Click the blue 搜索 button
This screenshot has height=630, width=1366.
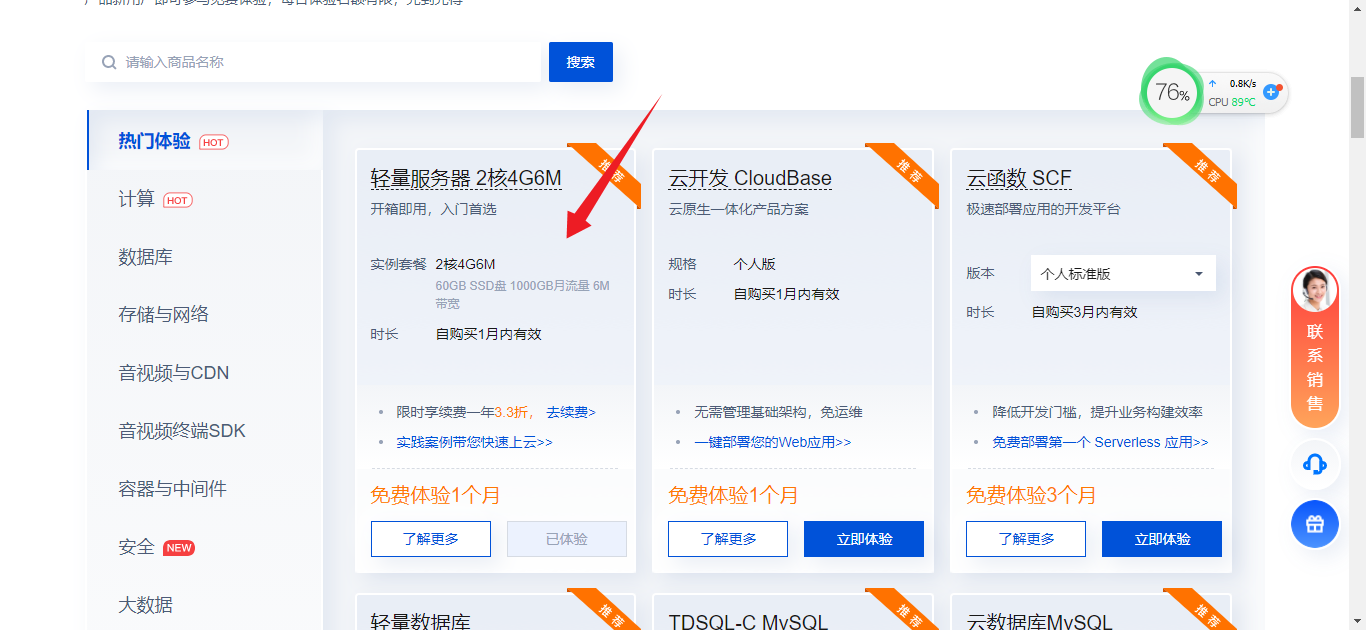pyautogui.click(x=581, y=62)
